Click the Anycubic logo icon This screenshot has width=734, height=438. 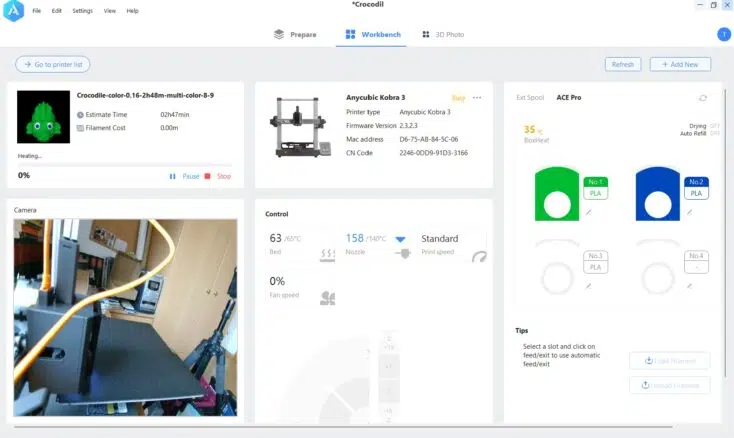coord(13,11)
